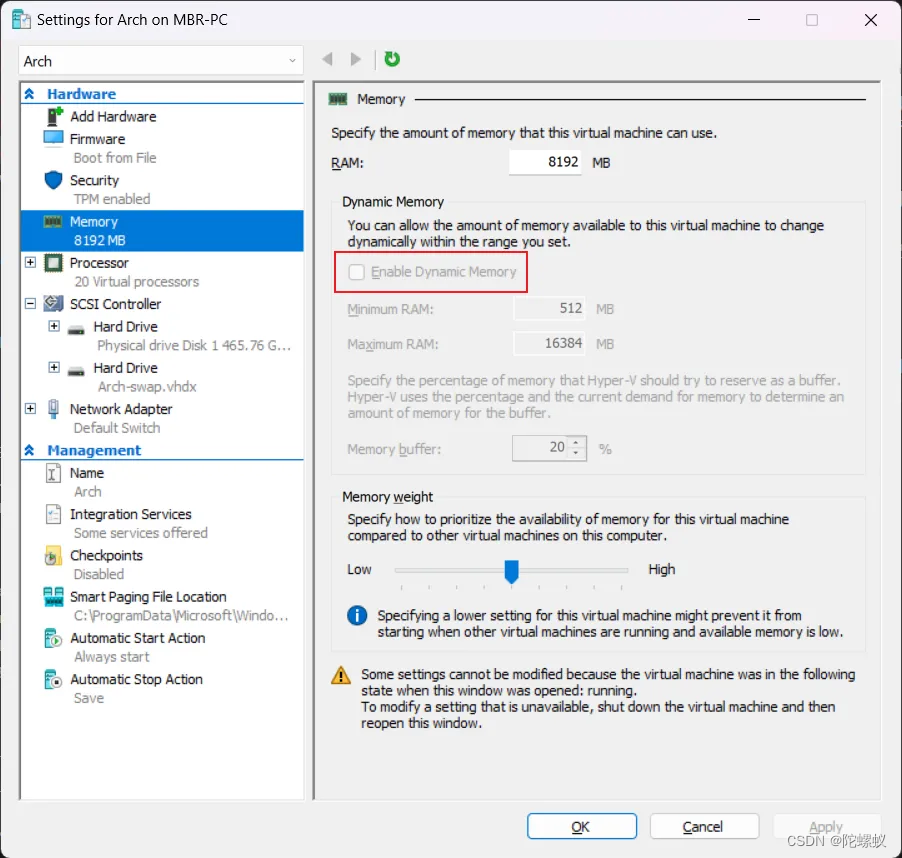Click the Automatic Stop Action icon
This screenshot has width=902, height=858.
click(x=53, y=679)
